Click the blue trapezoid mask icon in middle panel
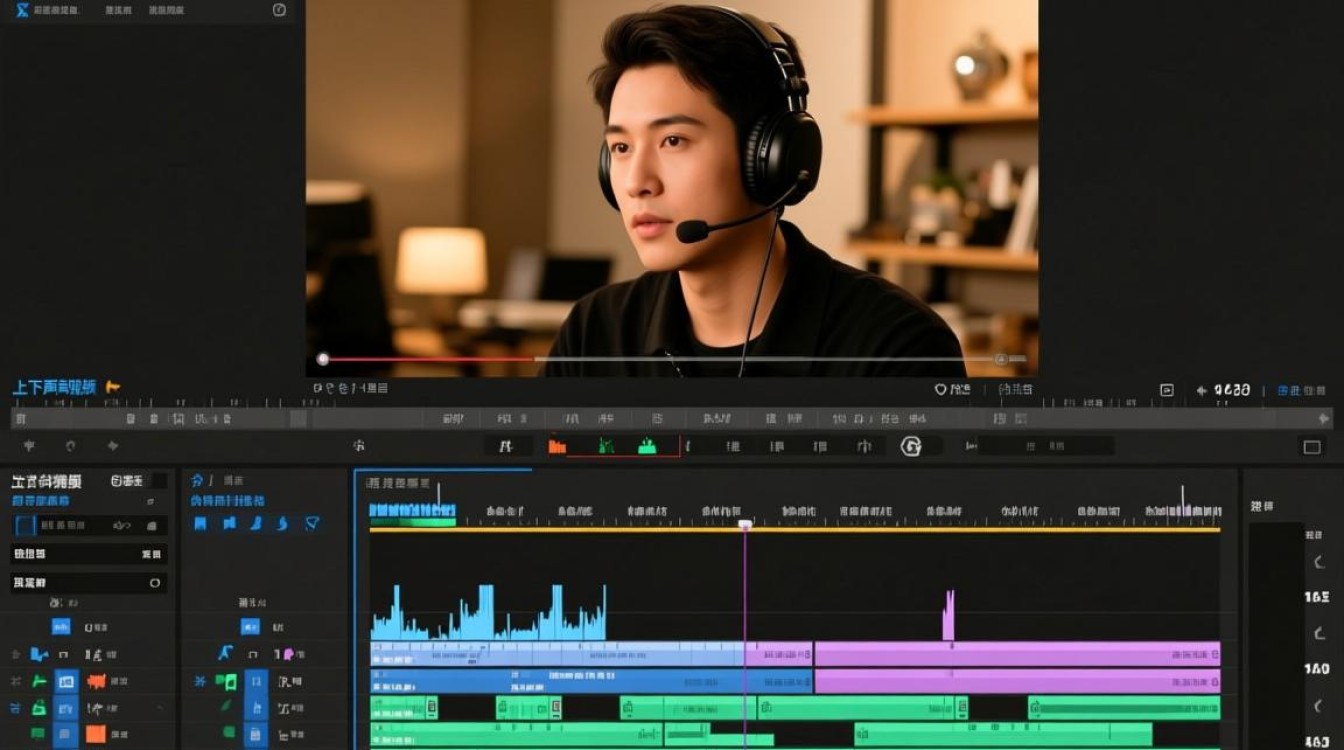Screen dimensions: 1344x750 tap(312, 523)
